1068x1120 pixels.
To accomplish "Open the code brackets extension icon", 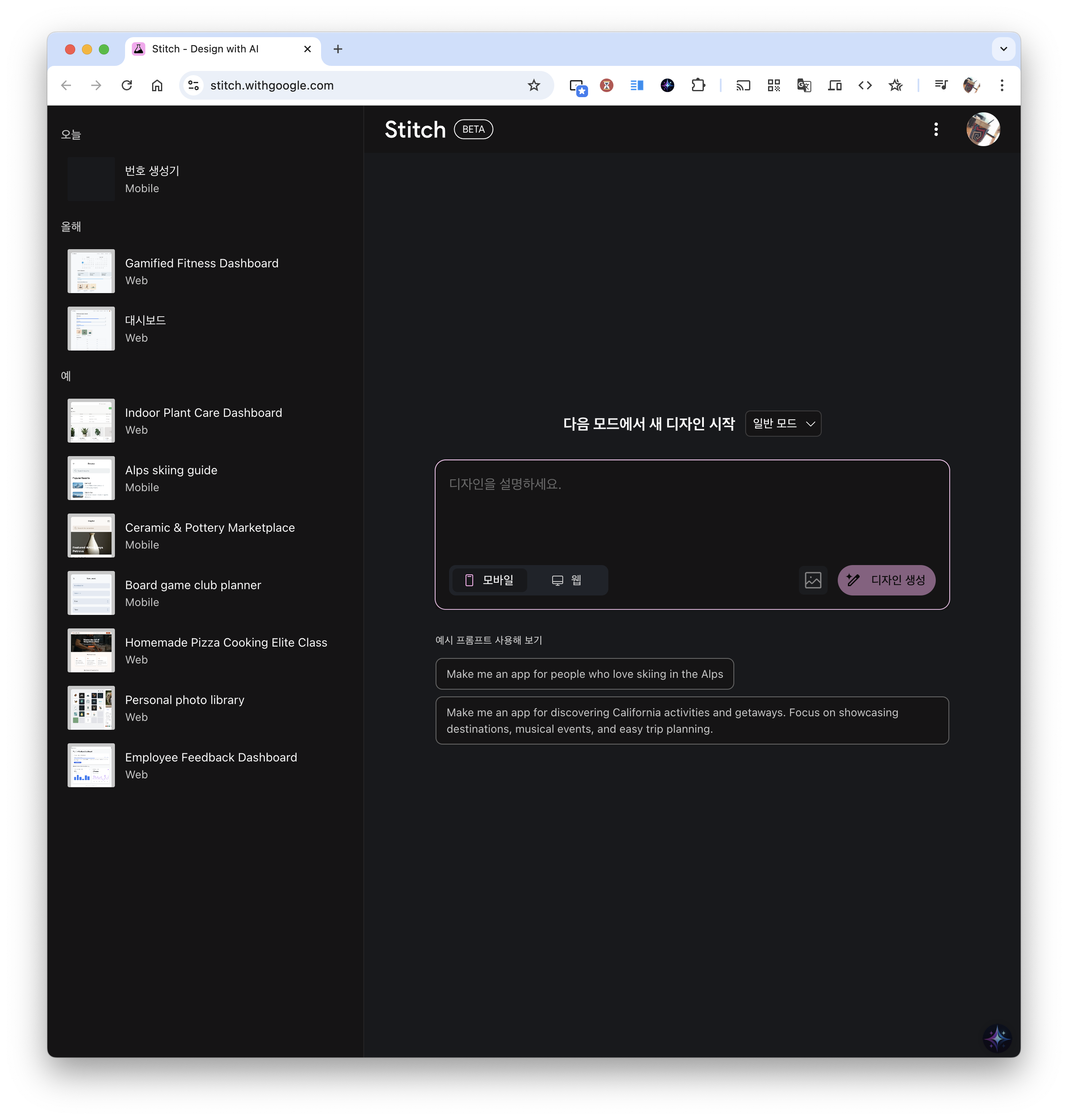I will pos(865,85).
